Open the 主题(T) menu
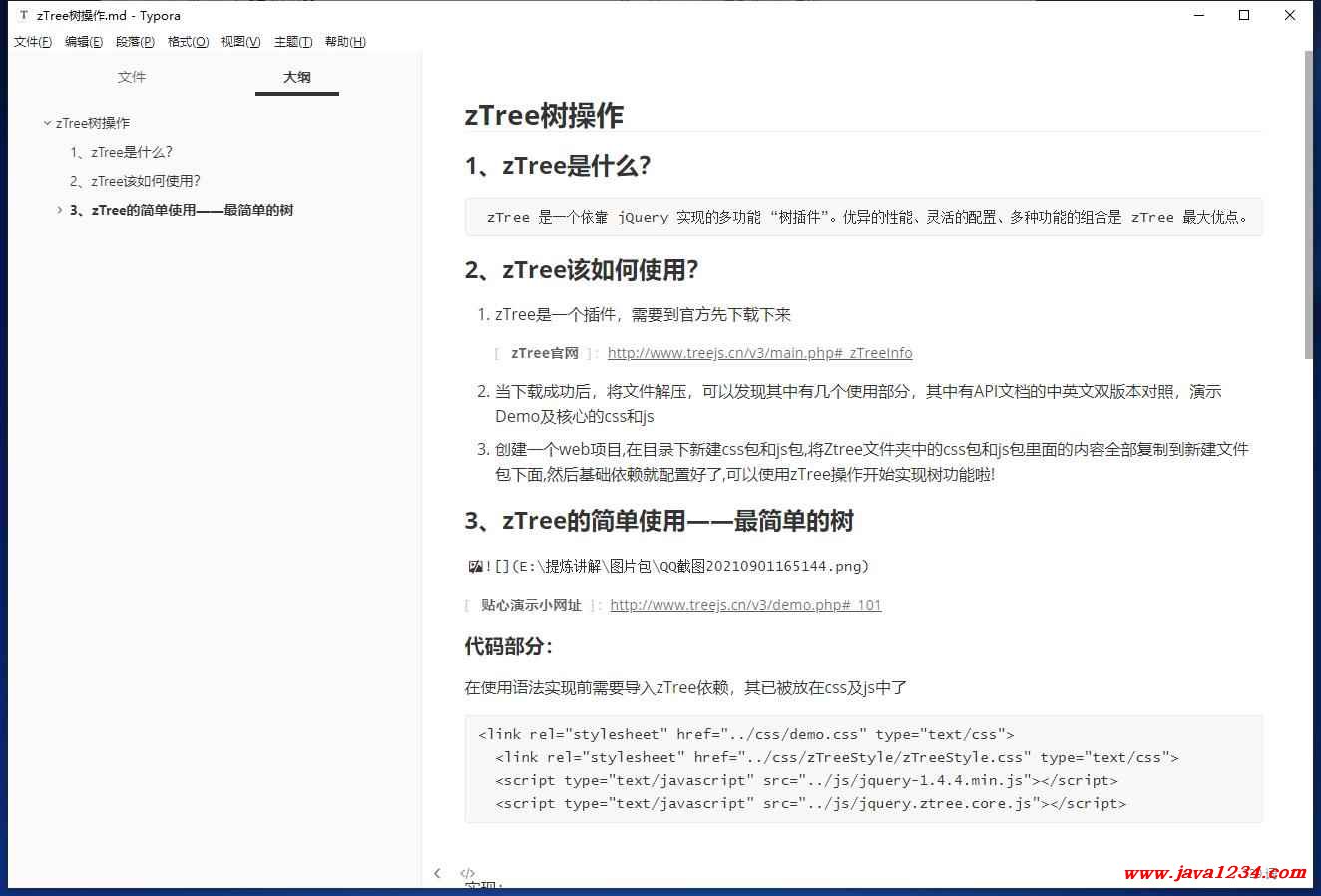This screenshot has width=1321, height=896. pos(293,42)
